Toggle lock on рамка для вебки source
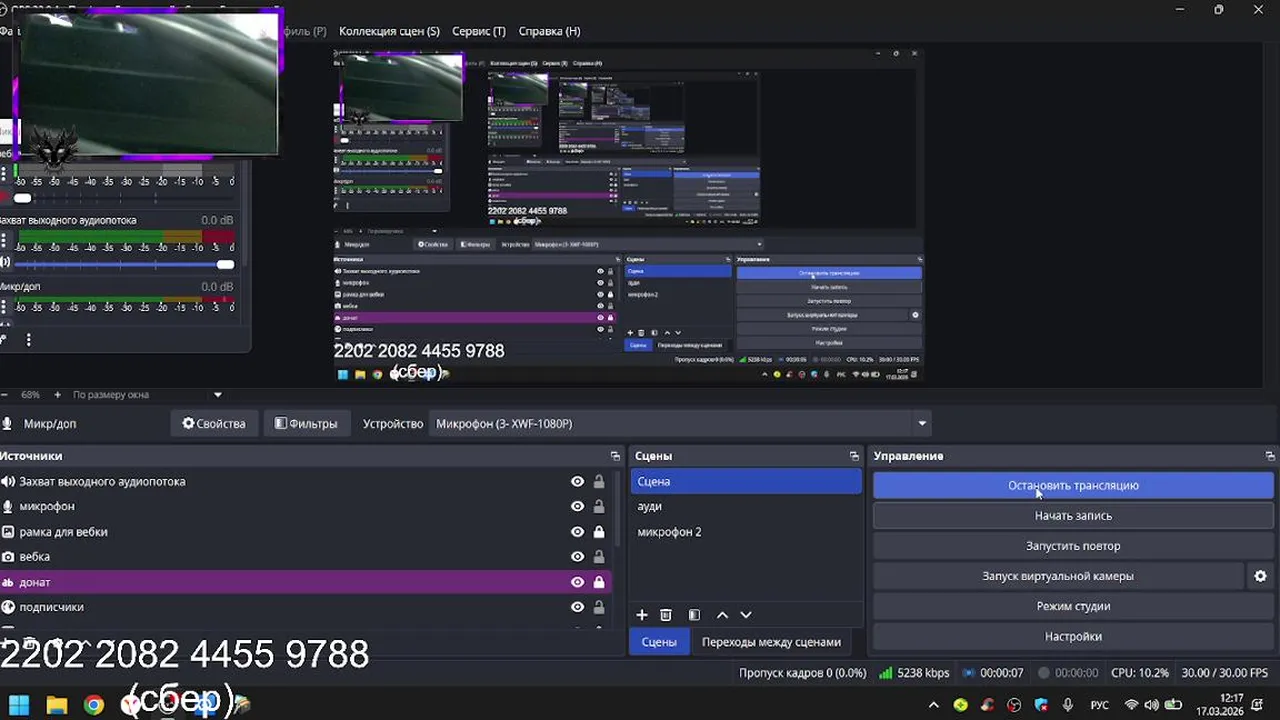Viewport: 1280px width, 720px height. (x=599, y=532)
